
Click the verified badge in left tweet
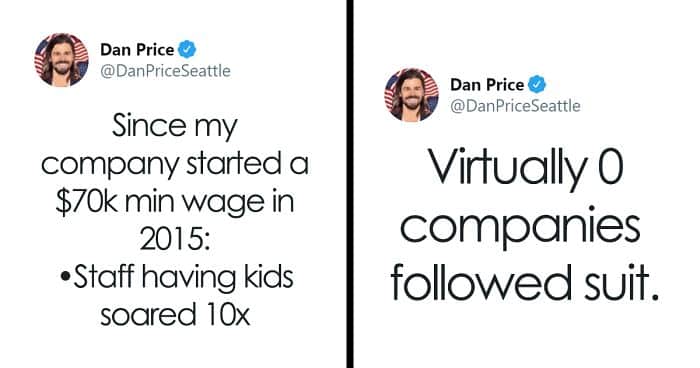coord(187,49)
